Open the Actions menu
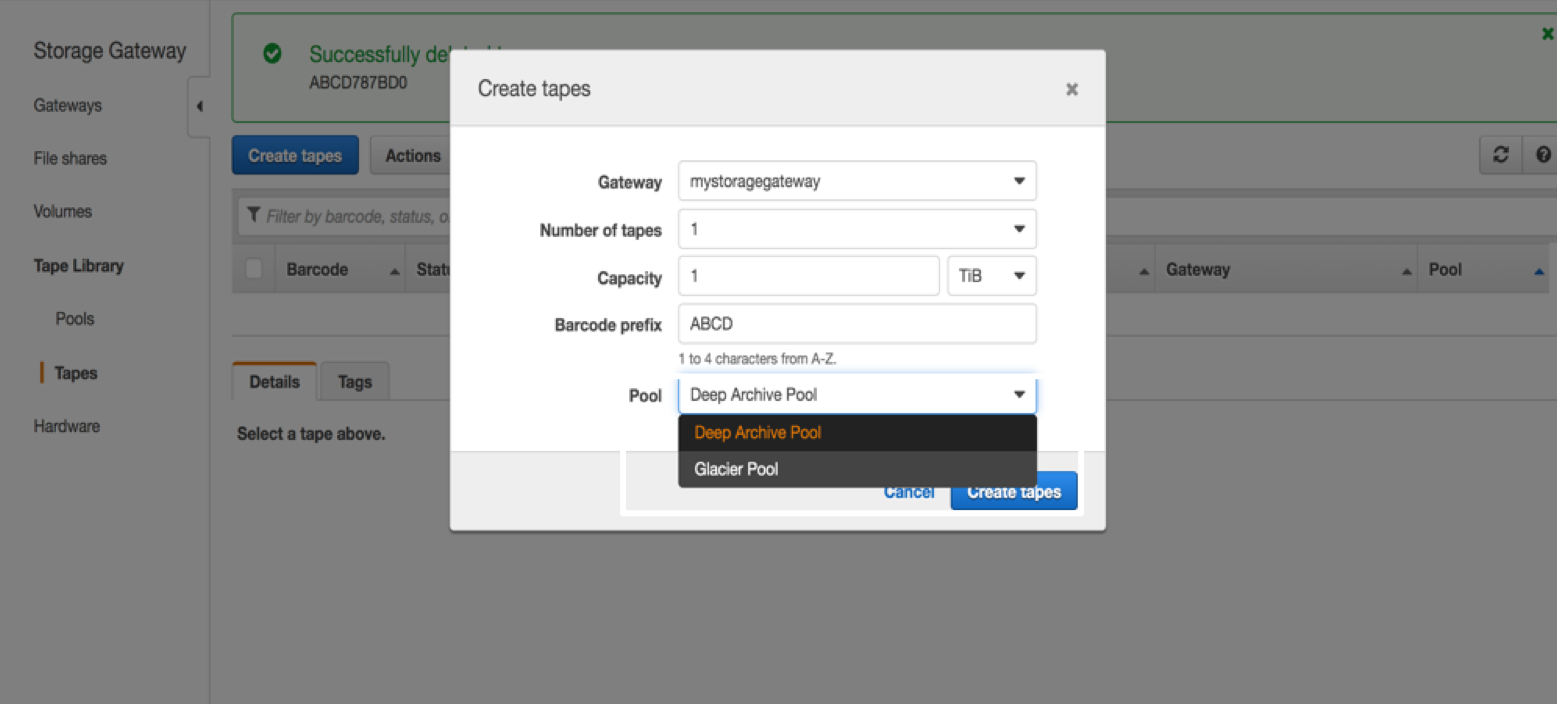This screenshot has width=1557, height=704. (412, 155)
